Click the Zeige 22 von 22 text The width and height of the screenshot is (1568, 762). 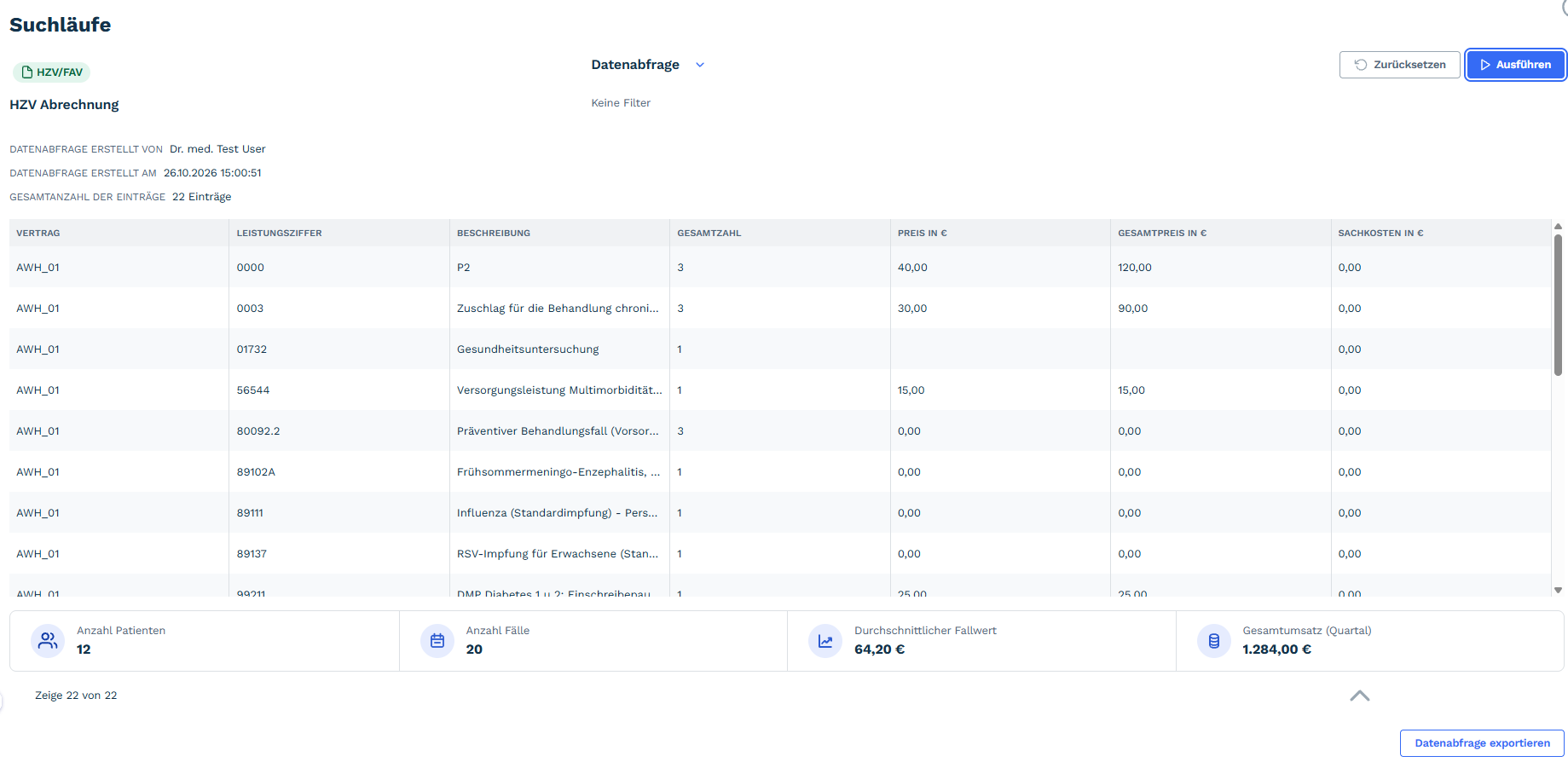[76, 696]
